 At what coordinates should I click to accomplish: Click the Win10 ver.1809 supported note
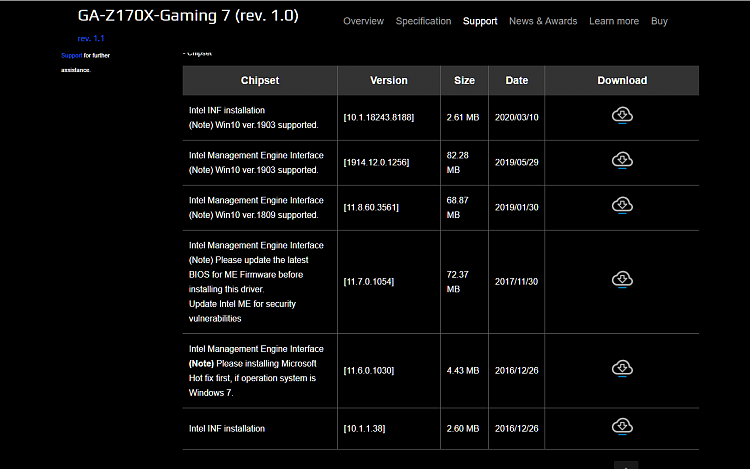point(254,215)
